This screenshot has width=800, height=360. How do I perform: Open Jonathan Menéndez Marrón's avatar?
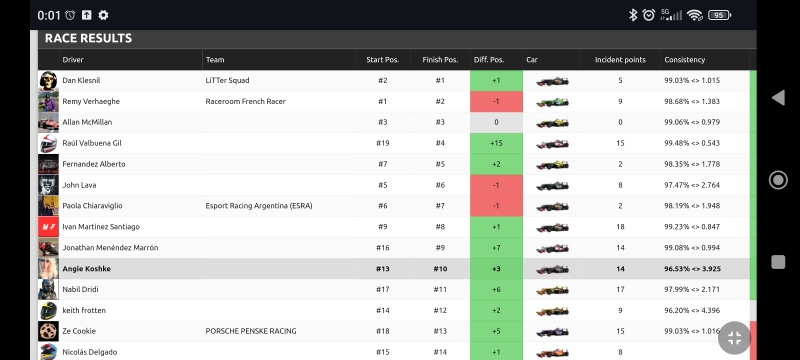pos(48,248)
